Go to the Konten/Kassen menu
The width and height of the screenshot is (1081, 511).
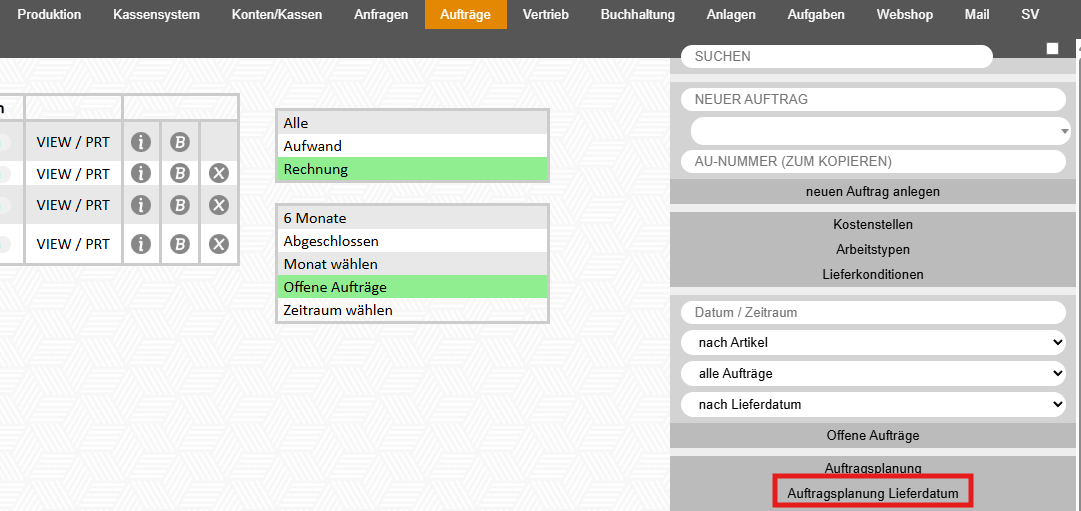[x=277, y=14]
